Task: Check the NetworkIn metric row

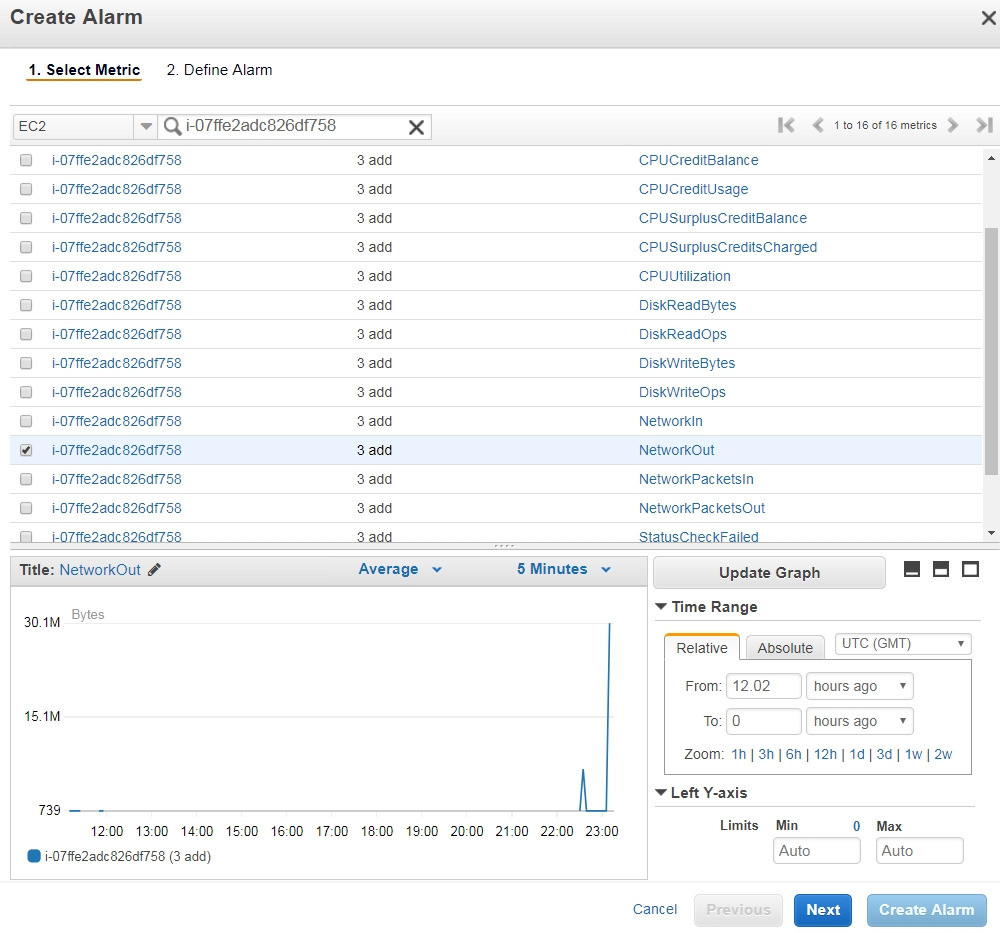Action: pyautogui.click(x=26, y=421)
